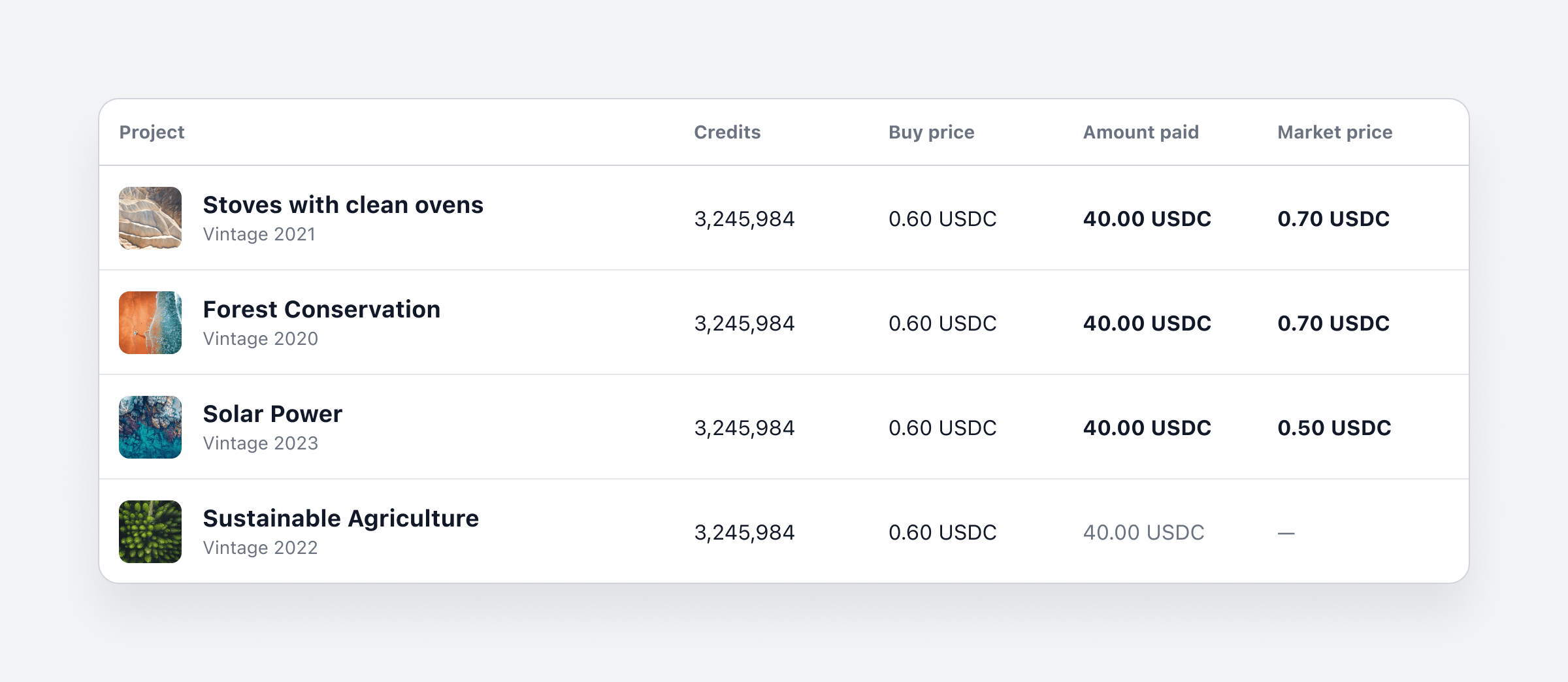Sort table by Credits column header
This screenshot has height=682, width=1568.
tap(727, 132)
